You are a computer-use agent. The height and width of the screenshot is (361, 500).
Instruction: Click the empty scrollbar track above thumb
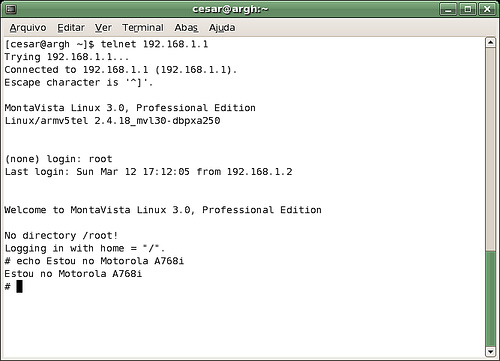click(490, 149)
